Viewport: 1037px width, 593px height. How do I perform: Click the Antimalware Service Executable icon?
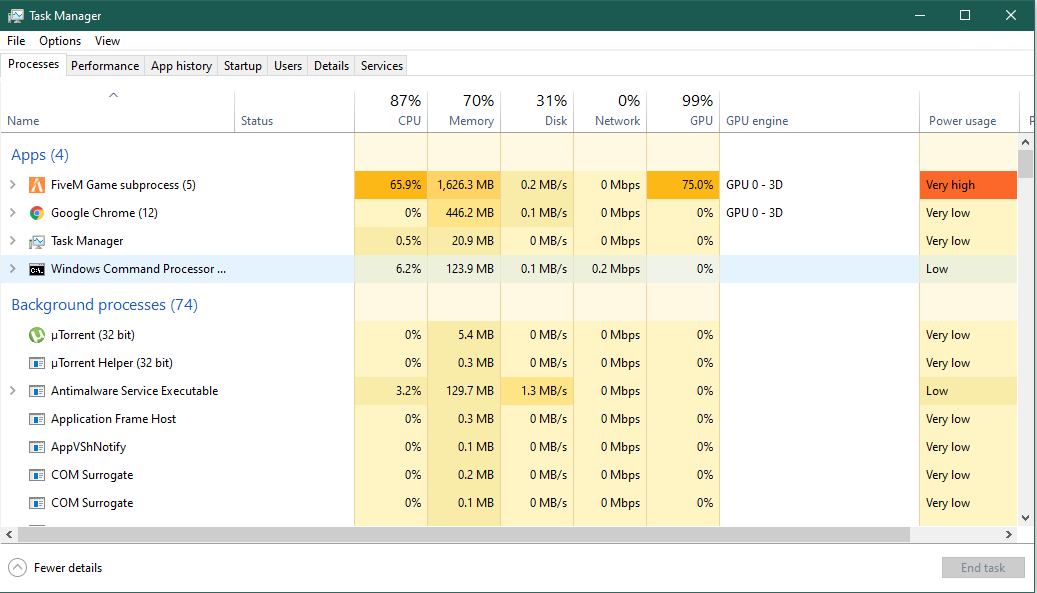click(x=37, y=391)
